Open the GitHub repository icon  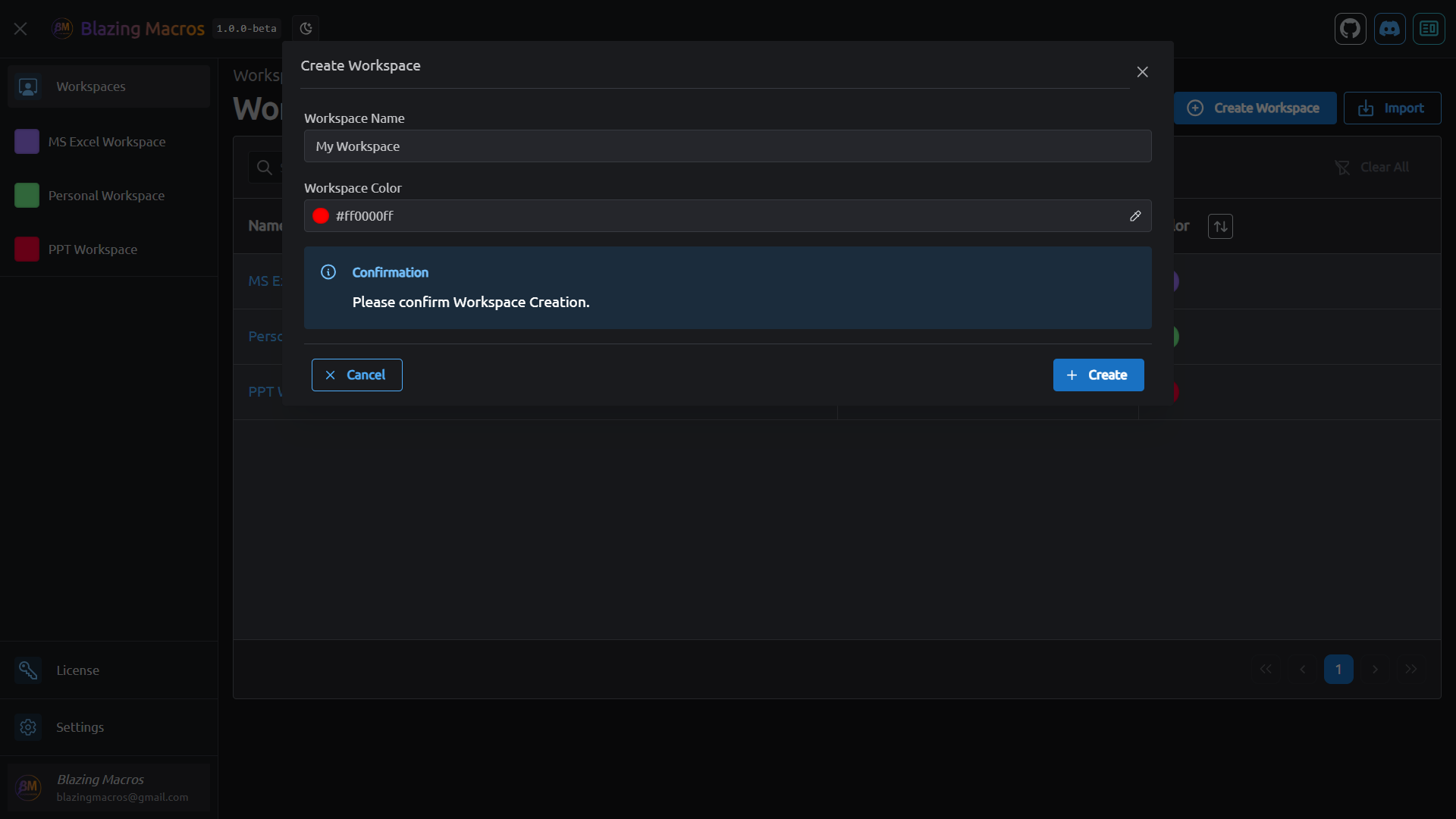(1350, 29)
